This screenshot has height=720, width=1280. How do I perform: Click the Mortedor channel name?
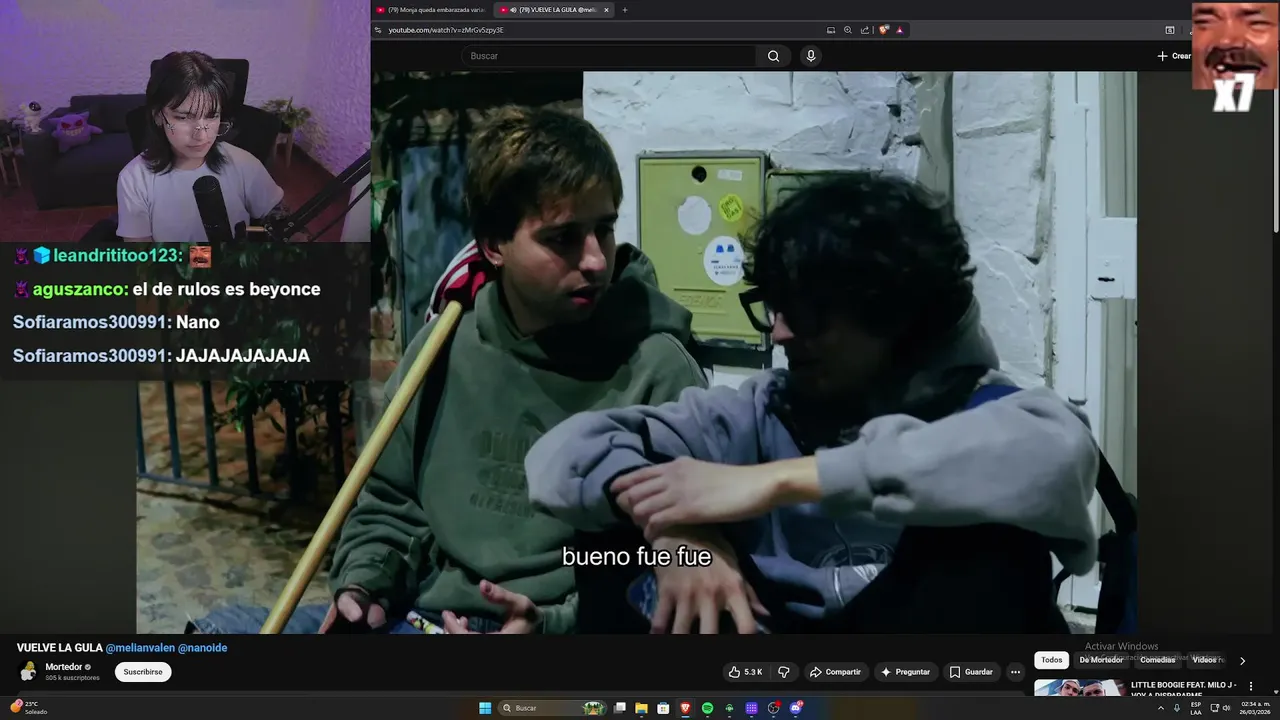tap(64, 667)
